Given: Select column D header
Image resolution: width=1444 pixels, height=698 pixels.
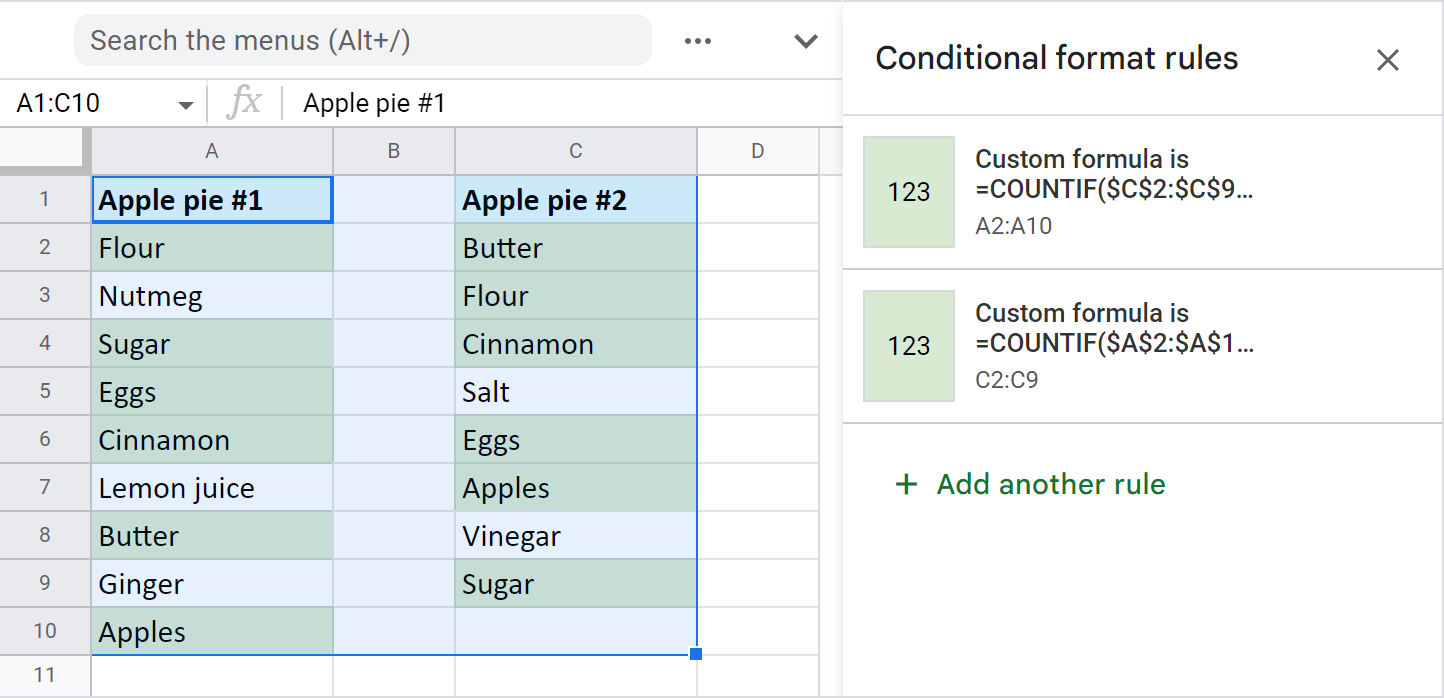Looking at the screenshot, I should tap(757, 150).
